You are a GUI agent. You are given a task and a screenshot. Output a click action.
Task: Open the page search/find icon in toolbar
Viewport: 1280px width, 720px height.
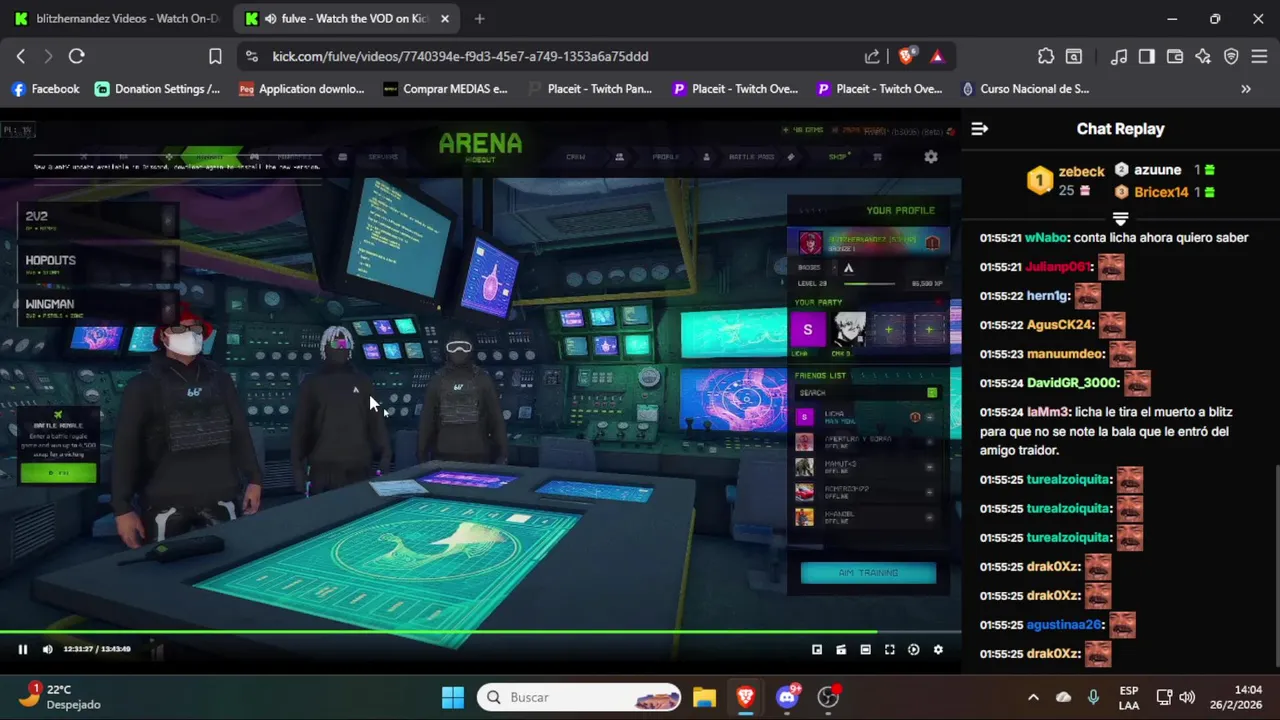coord(1074,56)
